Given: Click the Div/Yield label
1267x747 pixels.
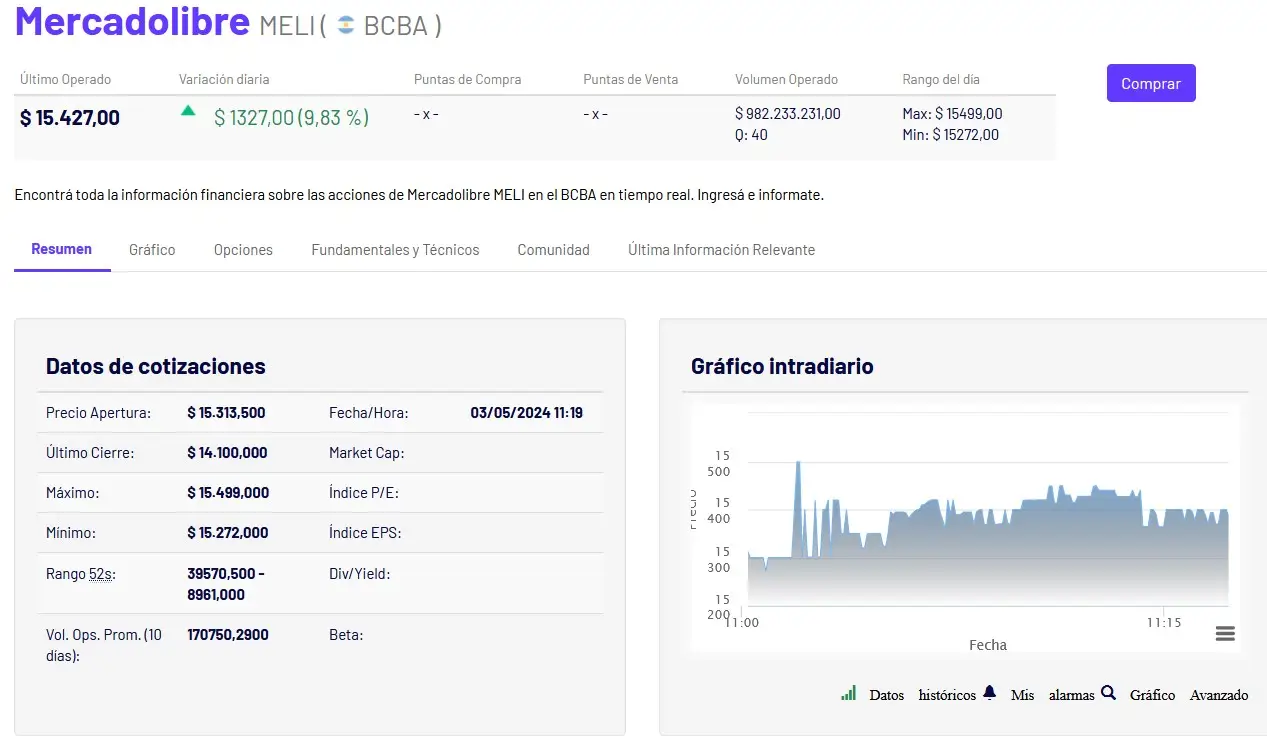Looking at the screenshot, I should 360,574.
